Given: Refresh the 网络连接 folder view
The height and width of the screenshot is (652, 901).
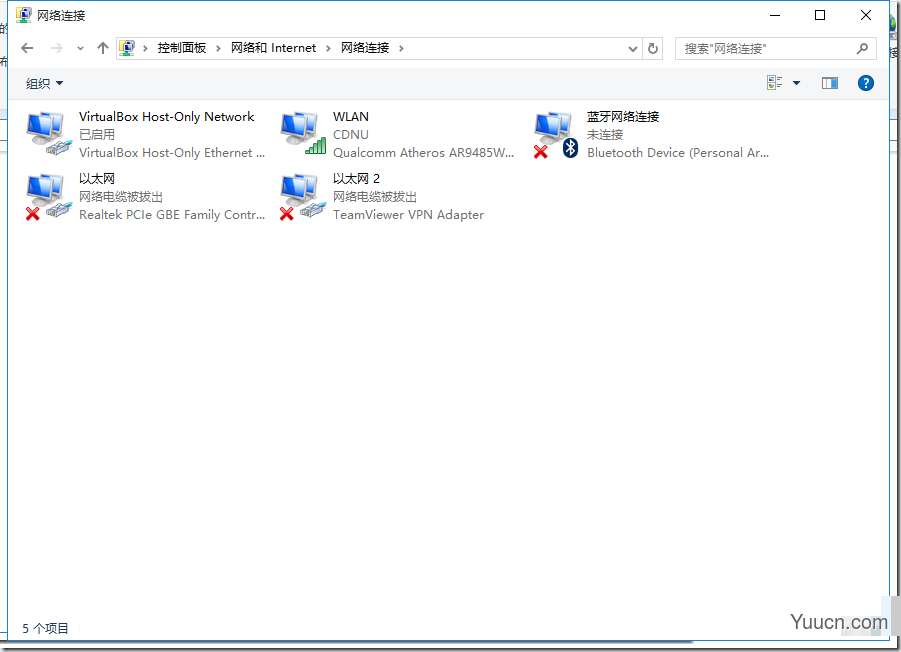Looking at the screenshot, I should 653,48.
